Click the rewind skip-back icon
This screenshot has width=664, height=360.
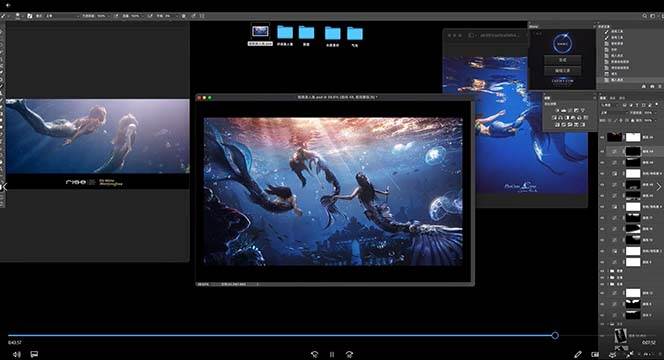tap(314, 354)
